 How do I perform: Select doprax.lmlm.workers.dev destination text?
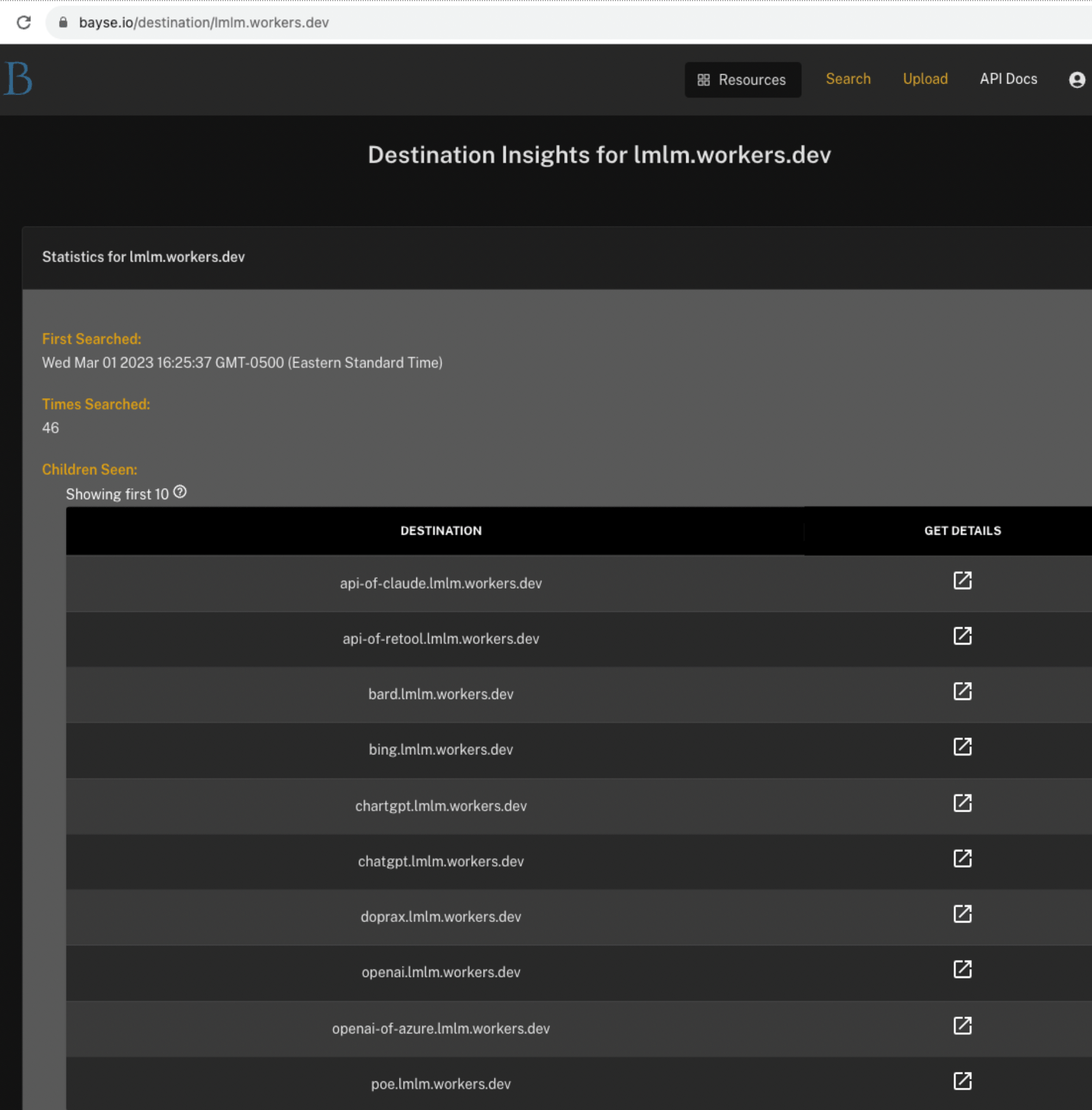click(441, 917)
